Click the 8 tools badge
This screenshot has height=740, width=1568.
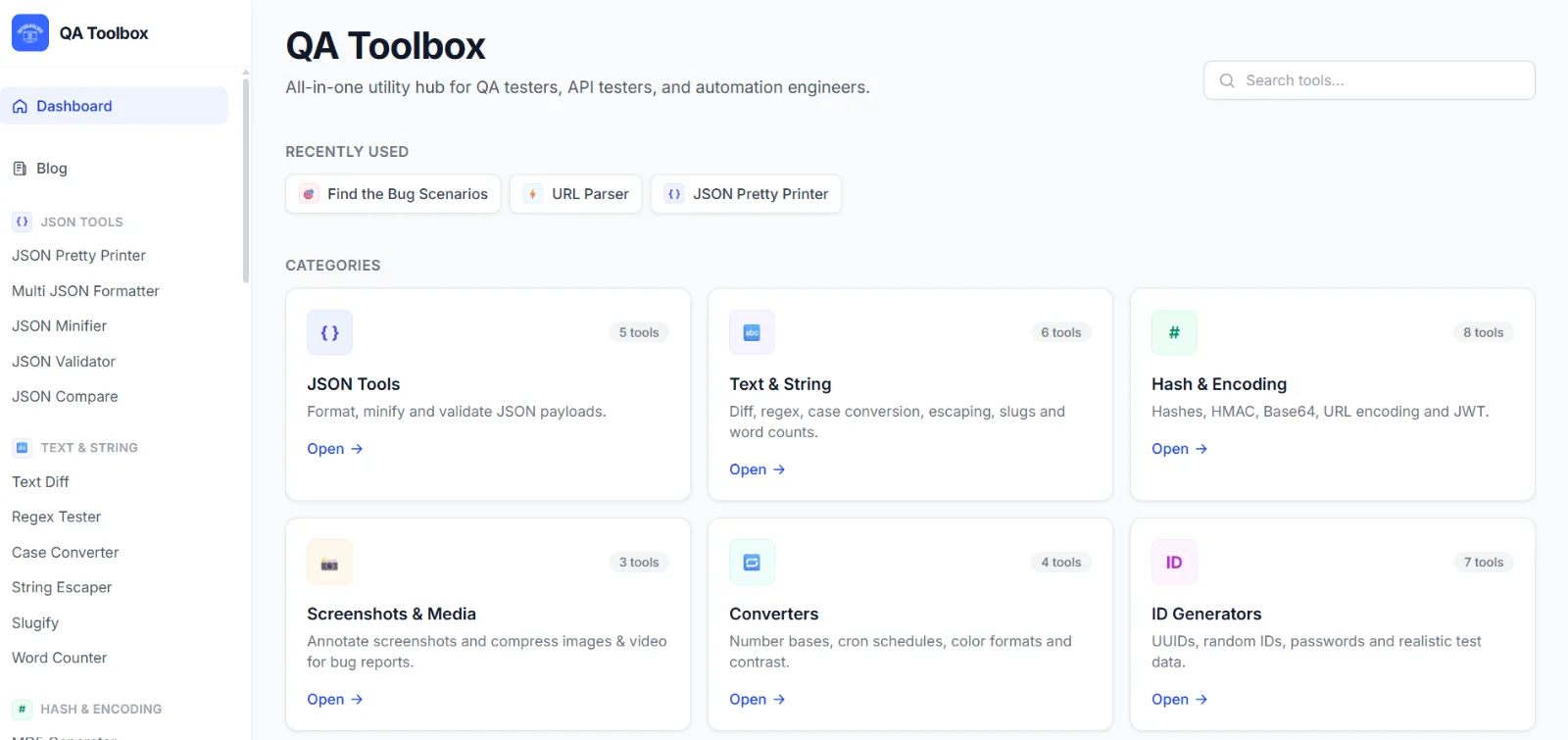[x=1484, y=333]
